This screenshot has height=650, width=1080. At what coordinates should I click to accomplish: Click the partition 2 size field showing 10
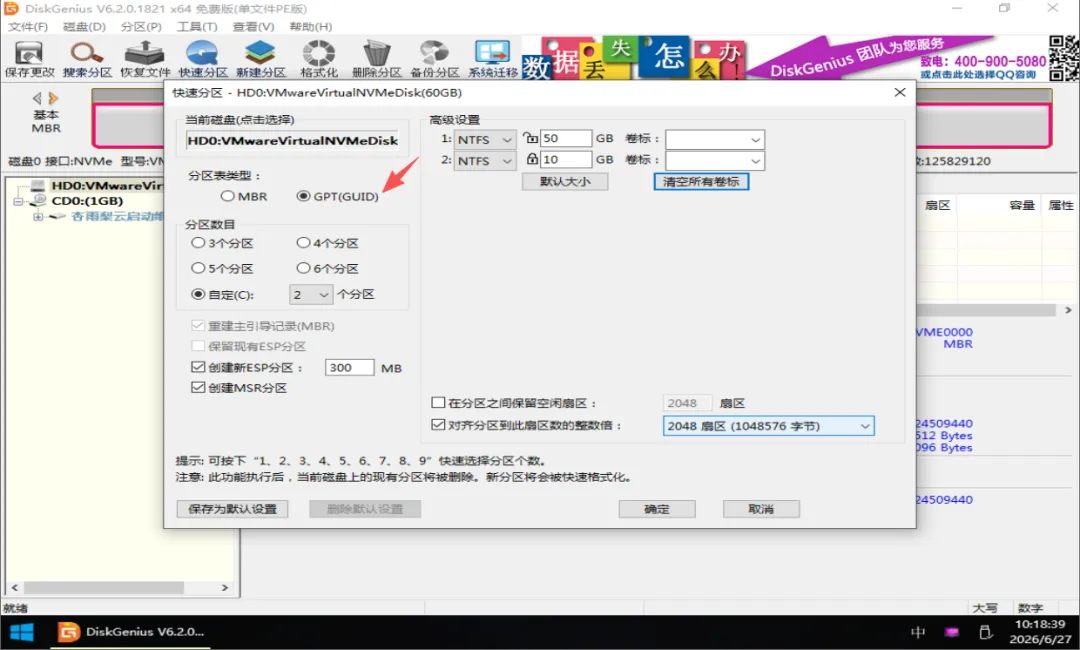pos(565,160)
